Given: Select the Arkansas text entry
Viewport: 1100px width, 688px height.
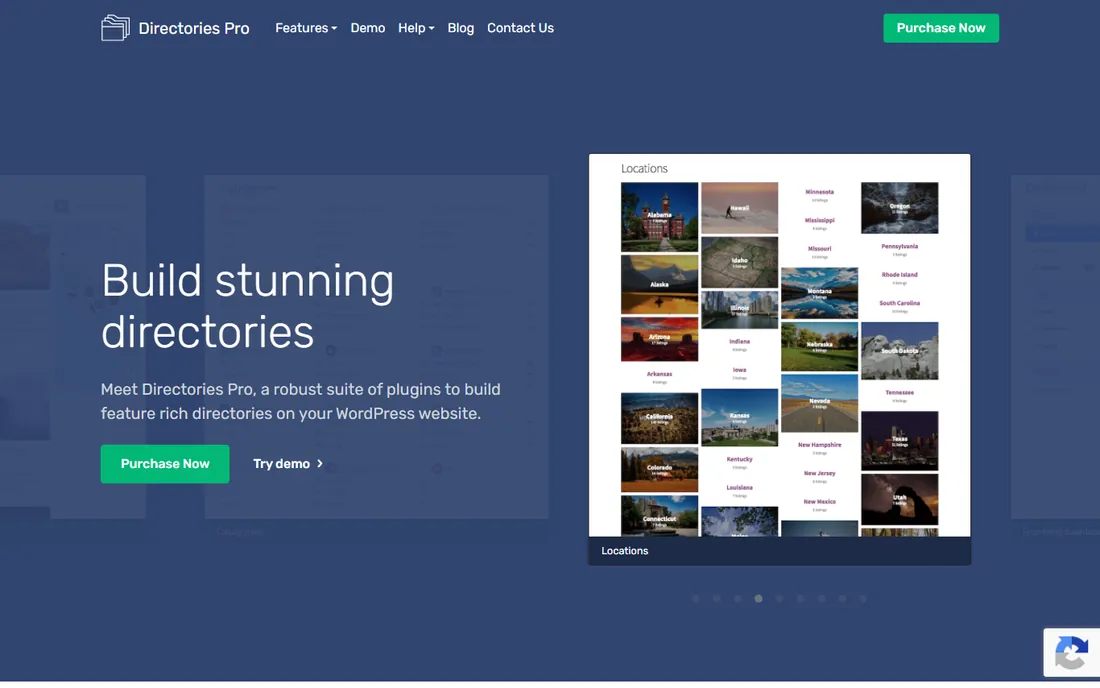Looking at the screenshot, I should [x=659, y=375].
